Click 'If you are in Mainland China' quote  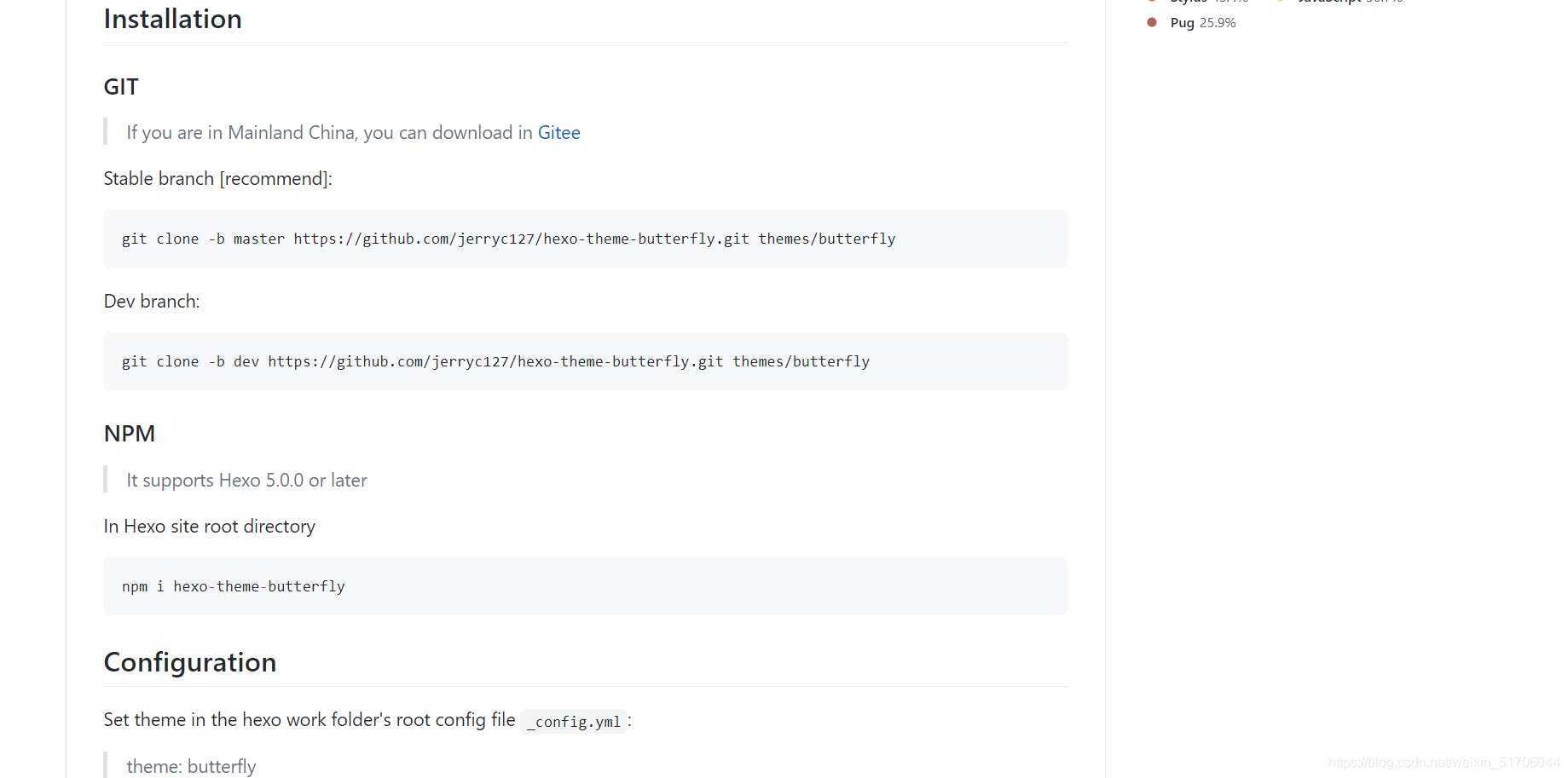pyautogui.click(x=353, y=133)
